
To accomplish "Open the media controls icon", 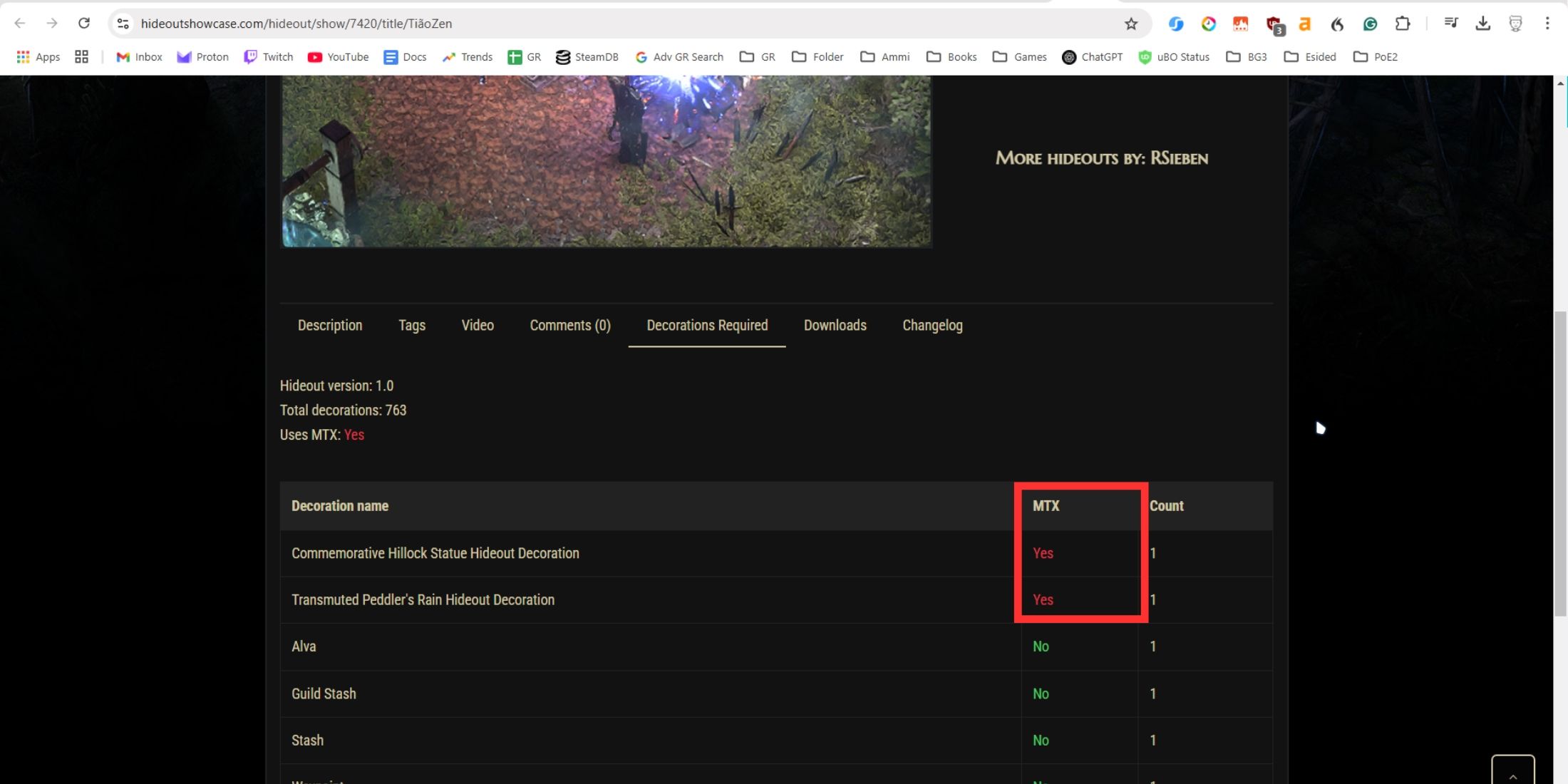I will (1450, 24).
